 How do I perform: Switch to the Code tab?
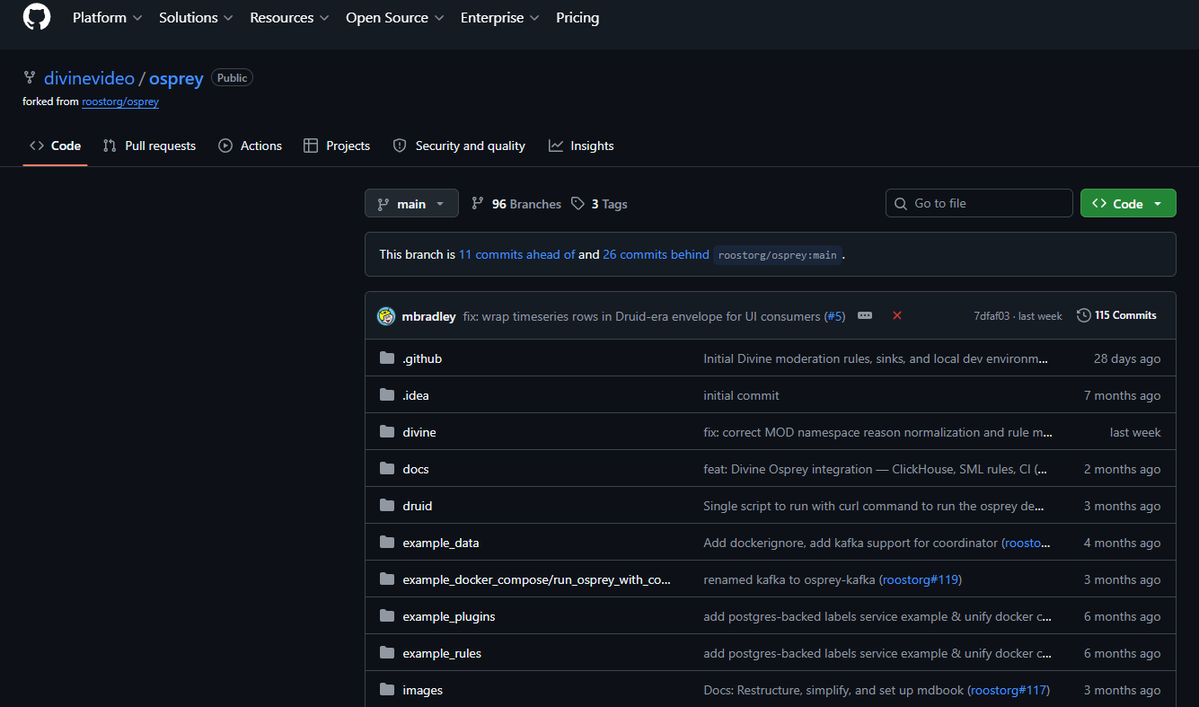(55, 145)
